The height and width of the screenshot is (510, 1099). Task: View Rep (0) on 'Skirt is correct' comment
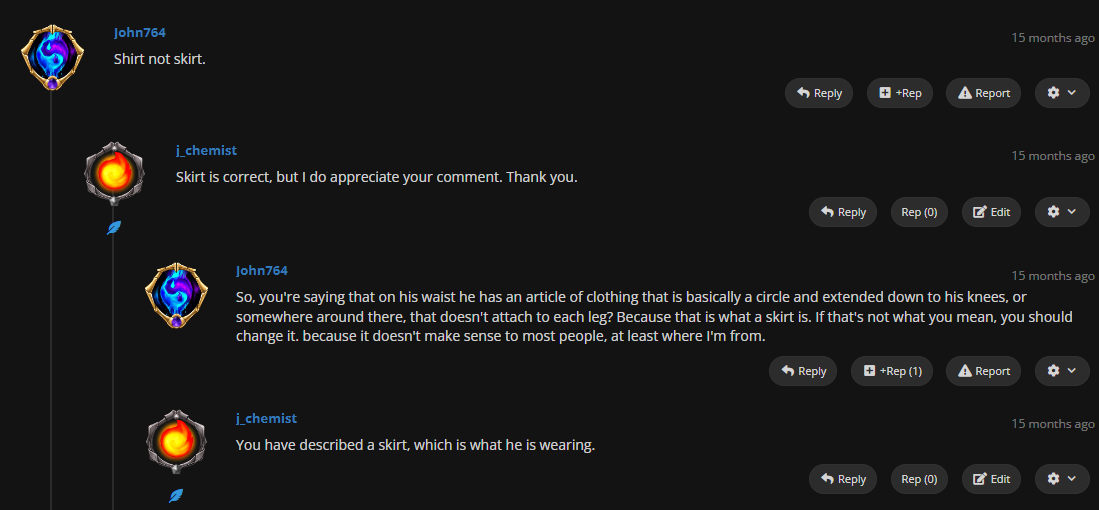click(x=919, y=212)
